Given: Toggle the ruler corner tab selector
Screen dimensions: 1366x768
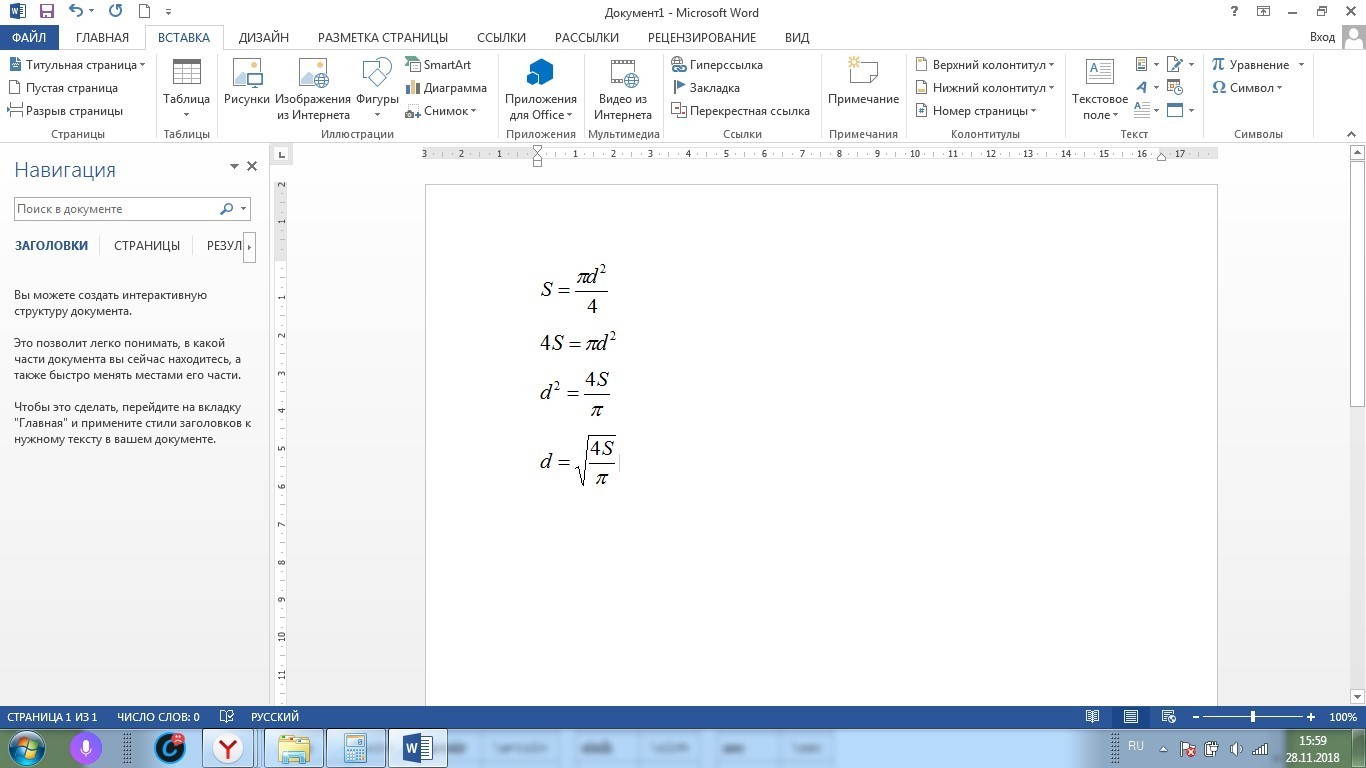Looking at the screenshot, I should pyautogui.click(x=282, y=154).
